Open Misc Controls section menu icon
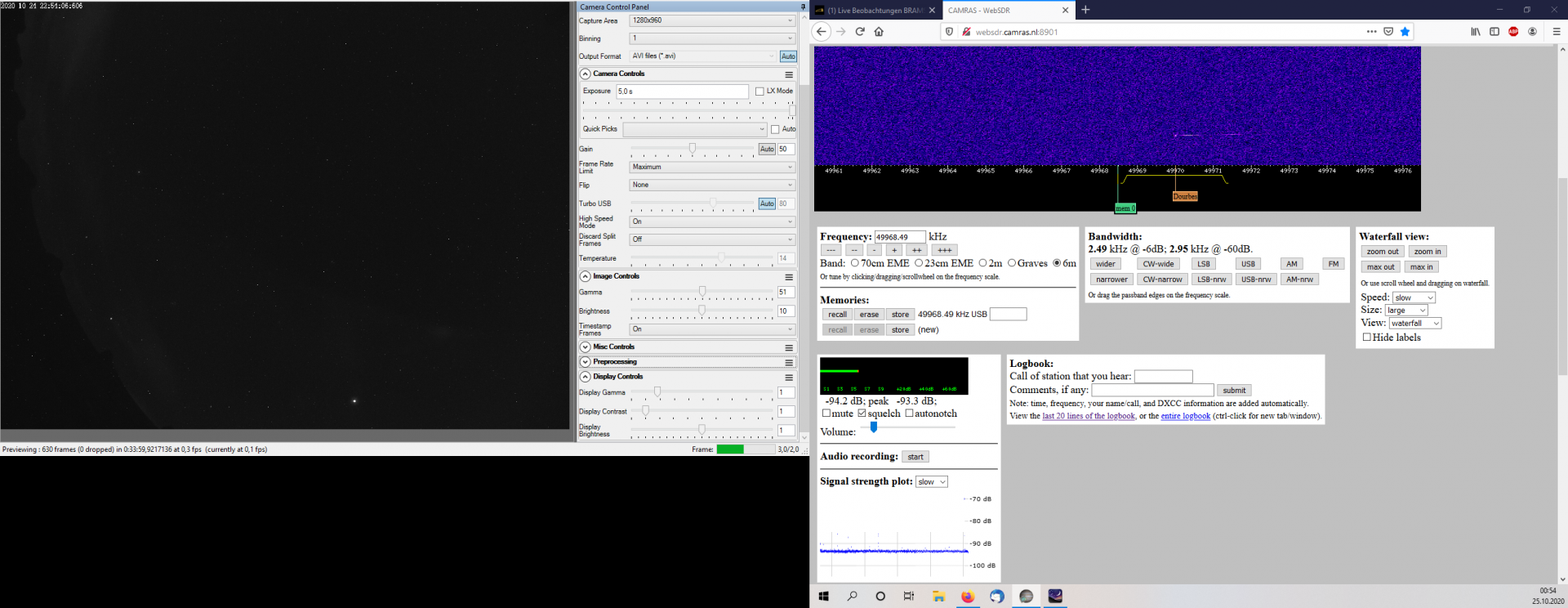 [789, 347]
